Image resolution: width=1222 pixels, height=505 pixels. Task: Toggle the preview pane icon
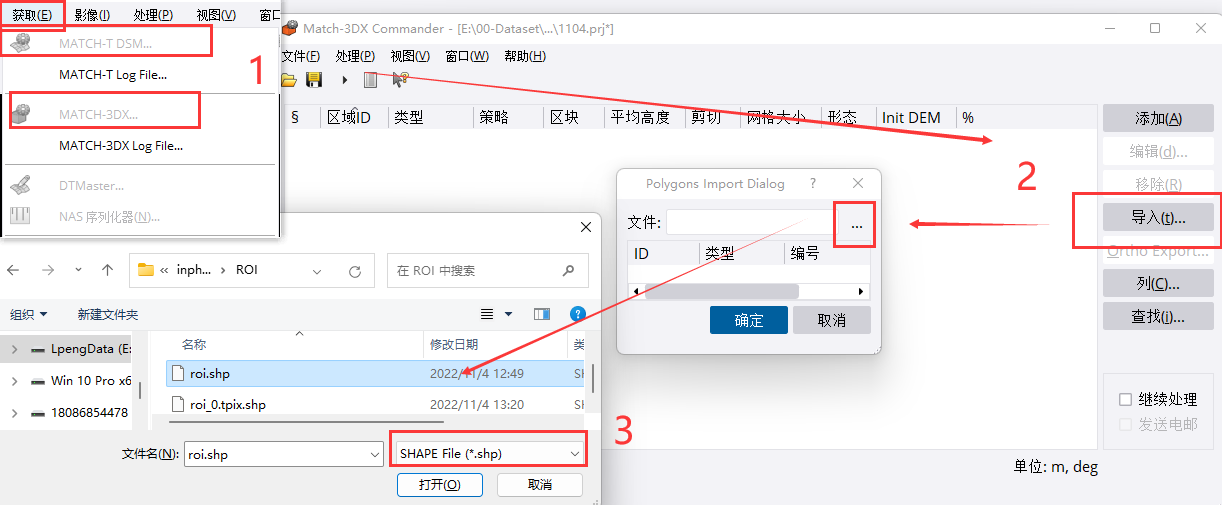point(541,314)
